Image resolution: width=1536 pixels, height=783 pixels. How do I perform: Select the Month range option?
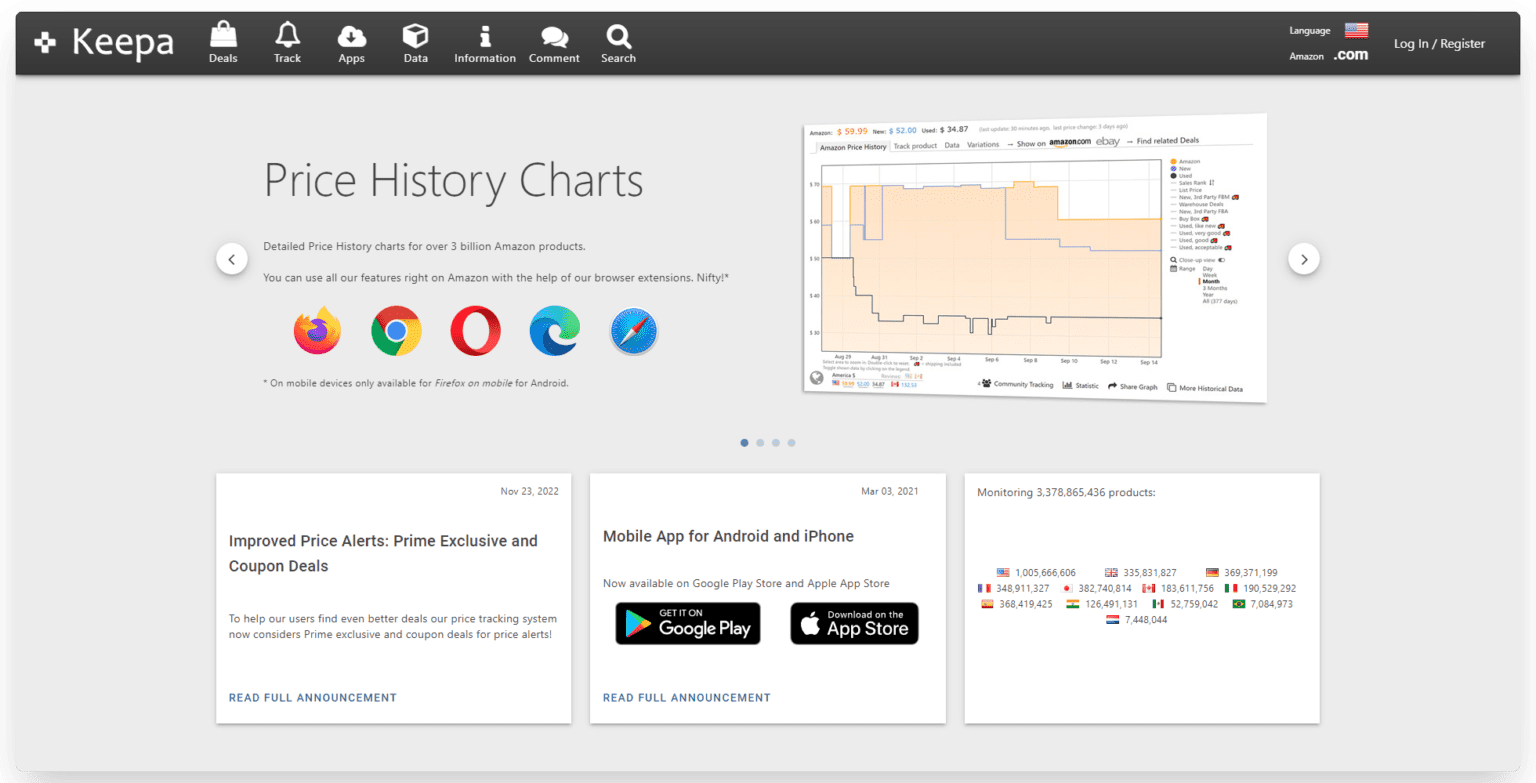click(1212, 281)
